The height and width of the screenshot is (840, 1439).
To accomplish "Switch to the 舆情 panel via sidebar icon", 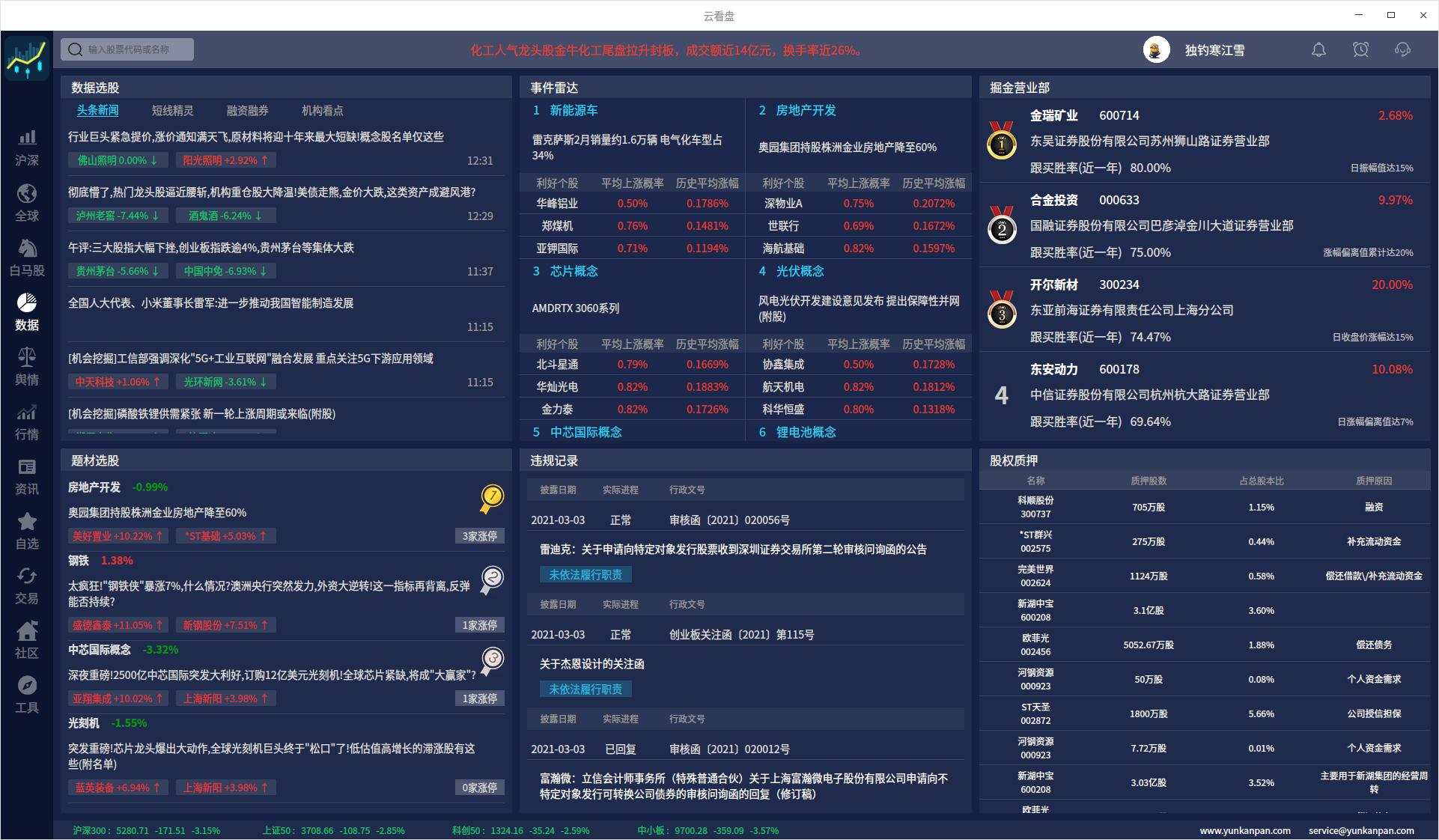I will pos(27,366).
